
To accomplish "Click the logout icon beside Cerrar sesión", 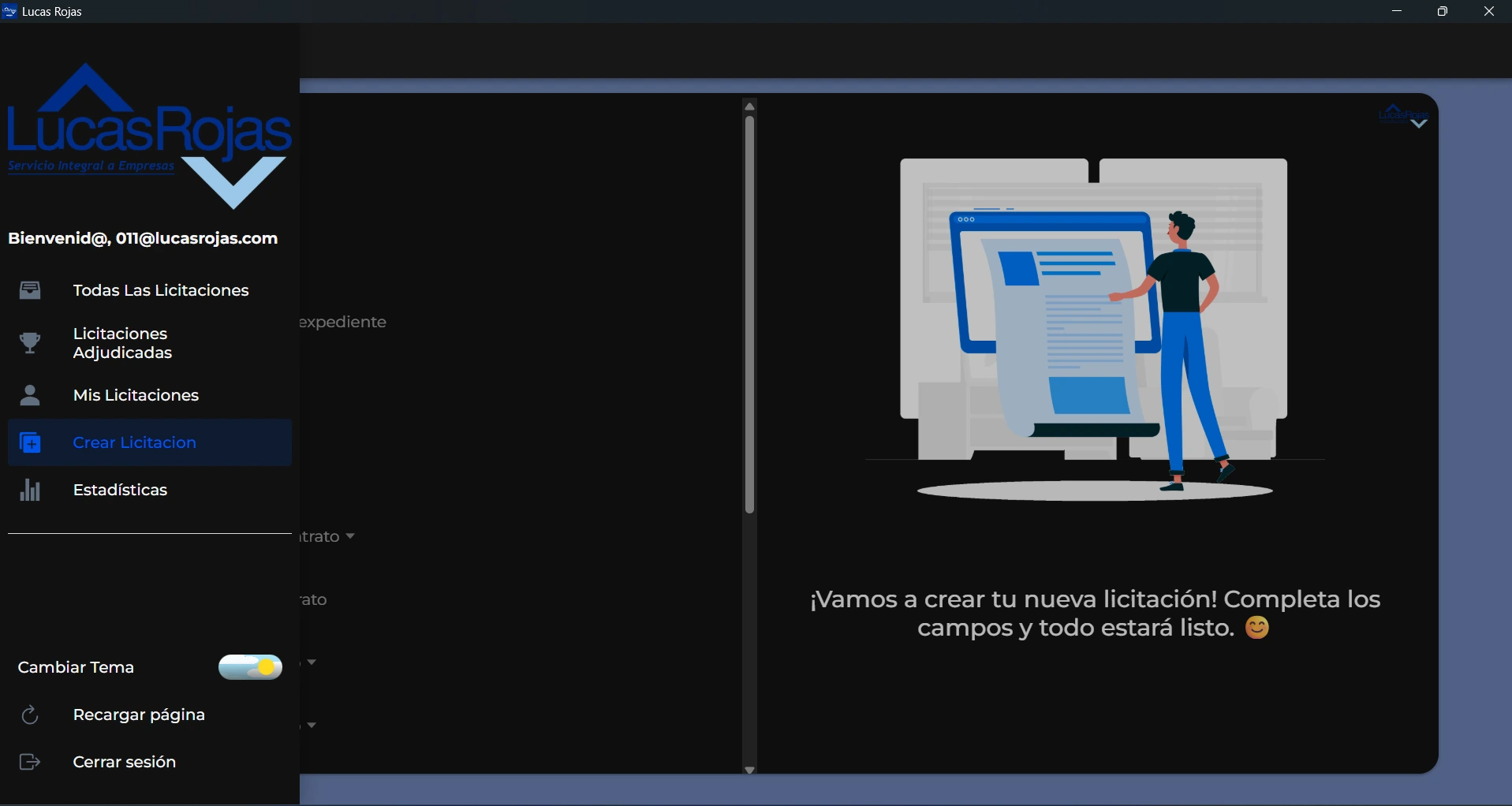I will (30, 763).
